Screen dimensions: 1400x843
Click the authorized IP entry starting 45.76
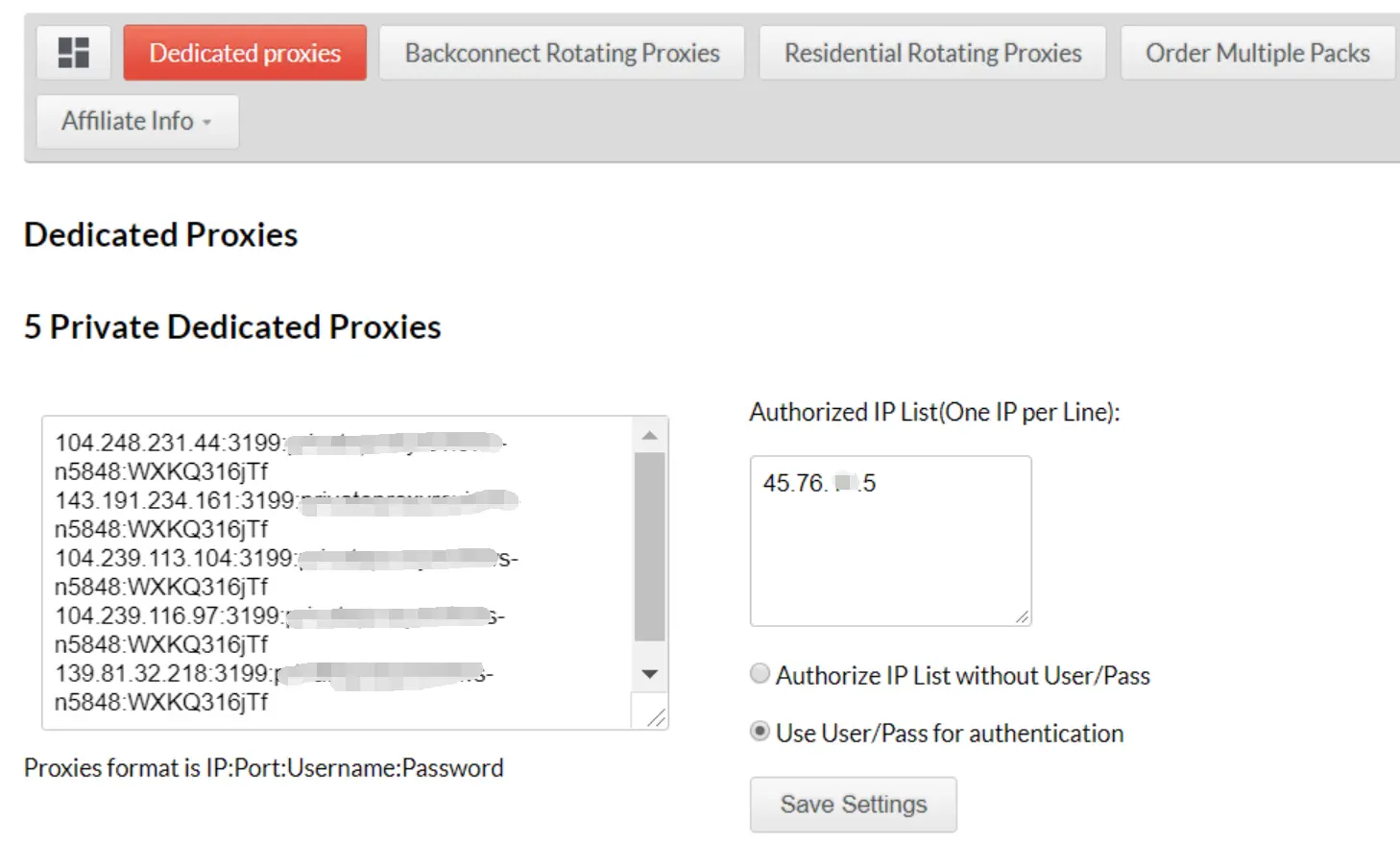[x=819, y=483]
